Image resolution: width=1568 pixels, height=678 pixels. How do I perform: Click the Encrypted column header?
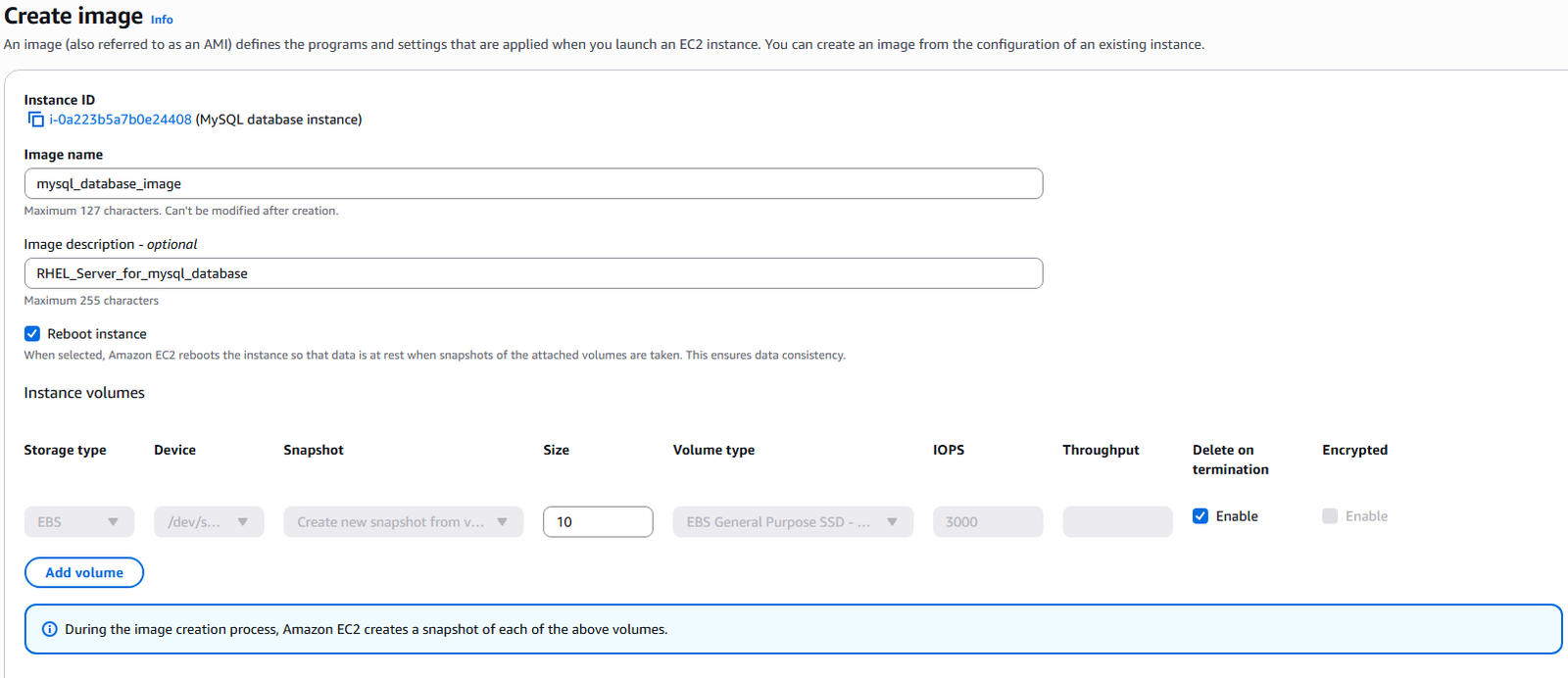coord(1354,450)
